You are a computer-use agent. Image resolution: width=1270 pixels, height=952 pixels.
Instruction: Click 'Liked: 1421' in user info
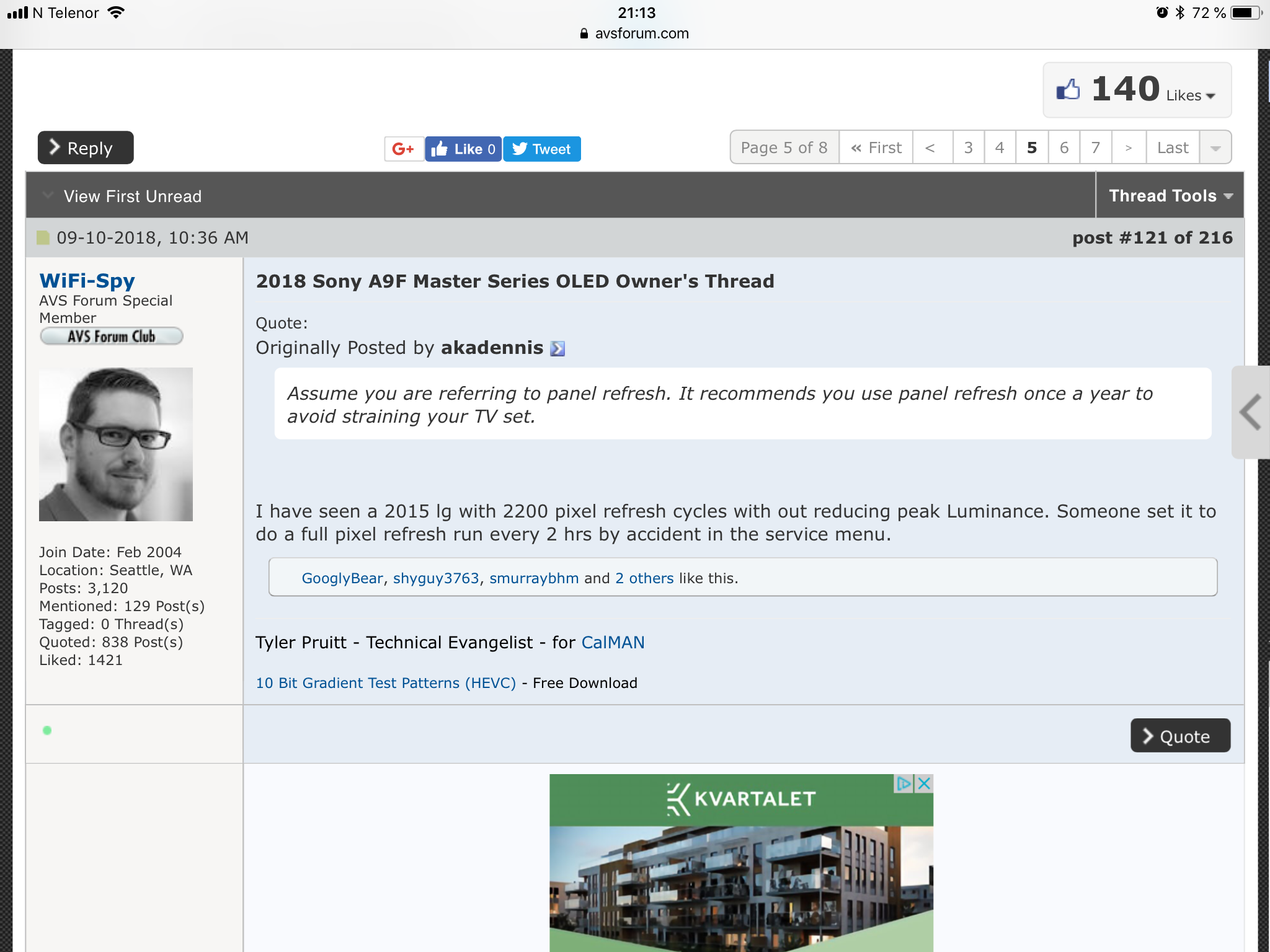coord(81,660)
